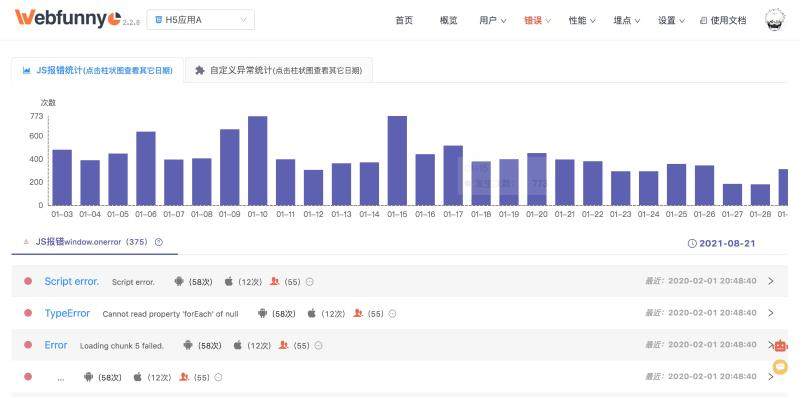Select the 01-21 bar in the chart
The height and width of the screenshot is (397, 800).
point(565,182)
